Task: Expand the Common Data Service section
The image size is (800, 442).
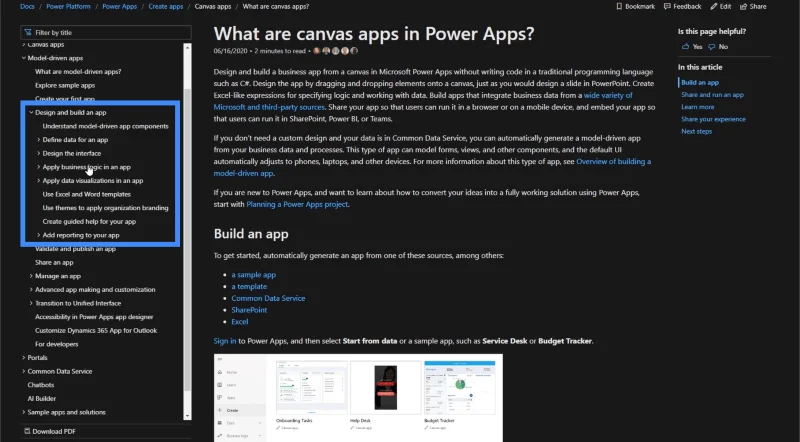Action: pos(23,371)
